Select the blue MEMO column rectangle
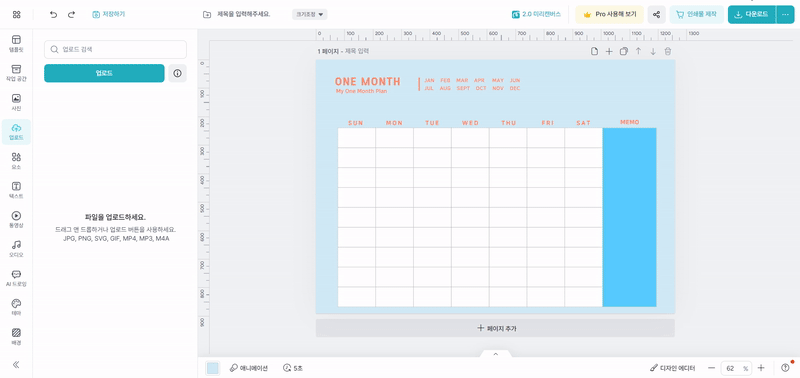The image size is (800, 378). coord(630,217)
